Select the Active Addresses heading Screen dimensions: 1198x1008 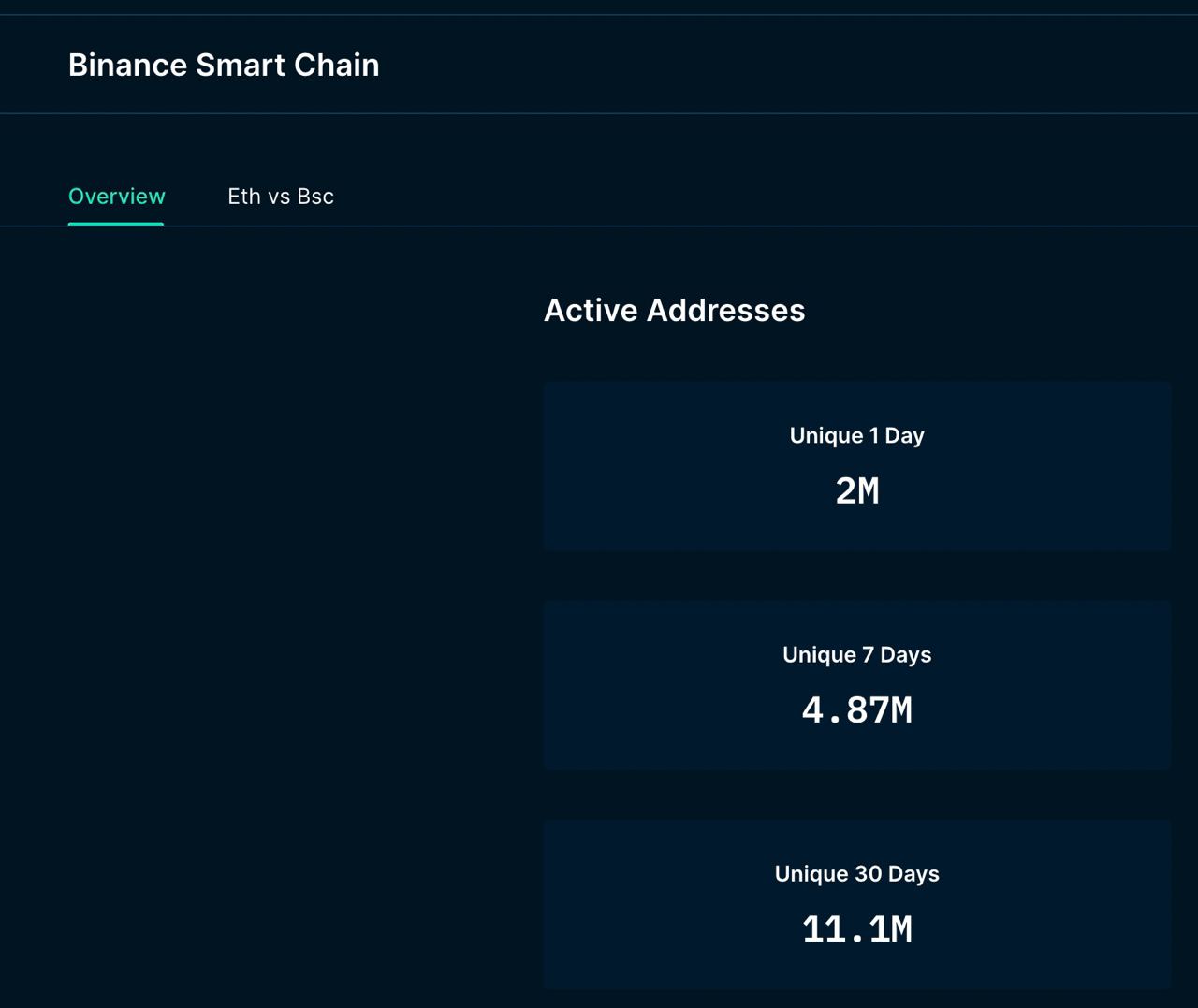674,310
